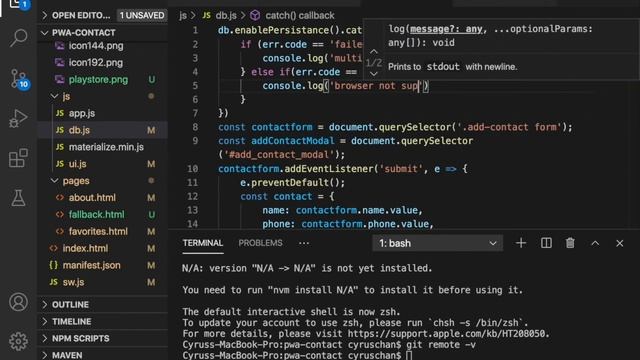The width and height of the screenshot is (640, 360).
Task: Expand the OUTLINE section
Action: [x=70, y=305]
